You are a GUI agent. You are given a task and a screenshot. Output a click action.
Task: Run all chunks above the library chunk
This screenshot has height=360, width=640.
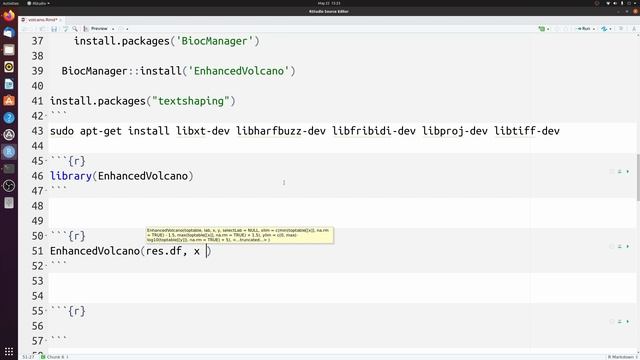tap(620, 171)
